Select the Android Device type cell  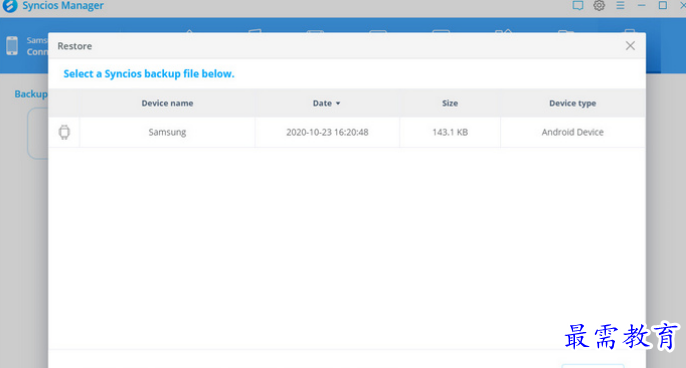click(x=572, y=132)
